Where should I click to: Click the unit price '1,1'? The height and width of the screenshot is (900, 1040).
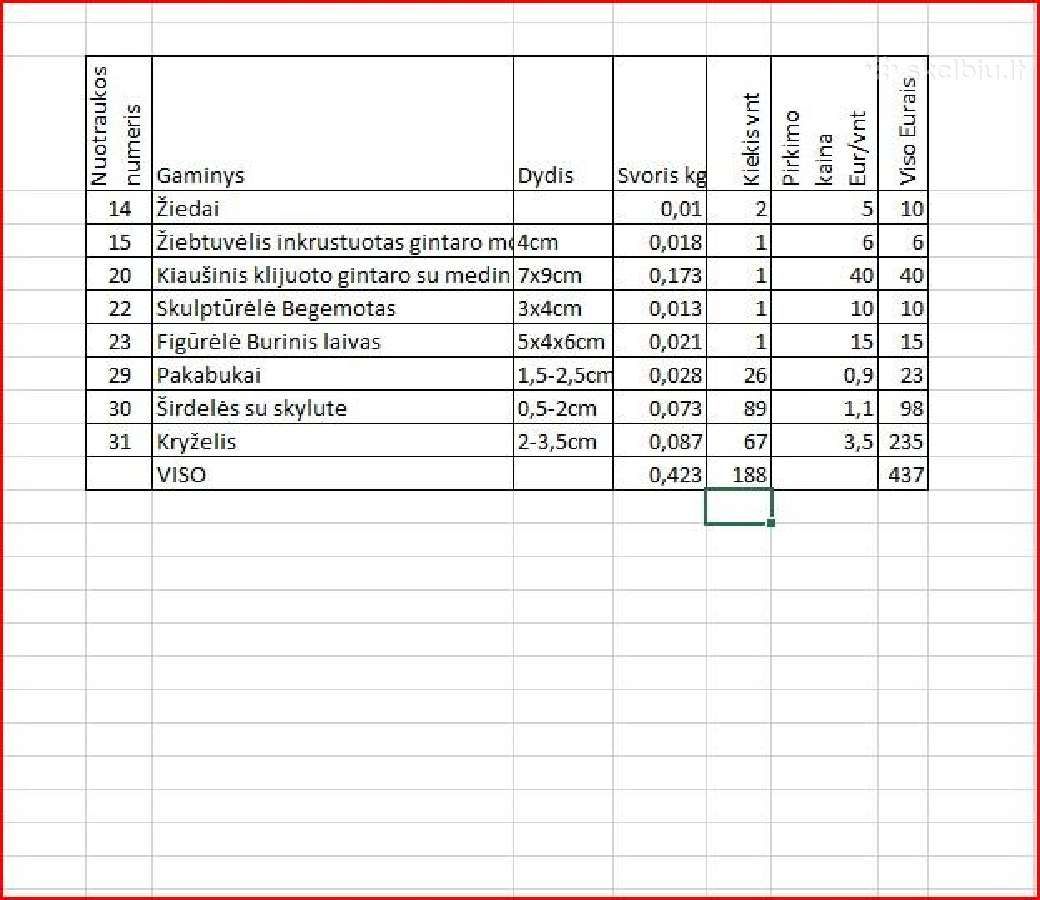click(x=824, y=408)
